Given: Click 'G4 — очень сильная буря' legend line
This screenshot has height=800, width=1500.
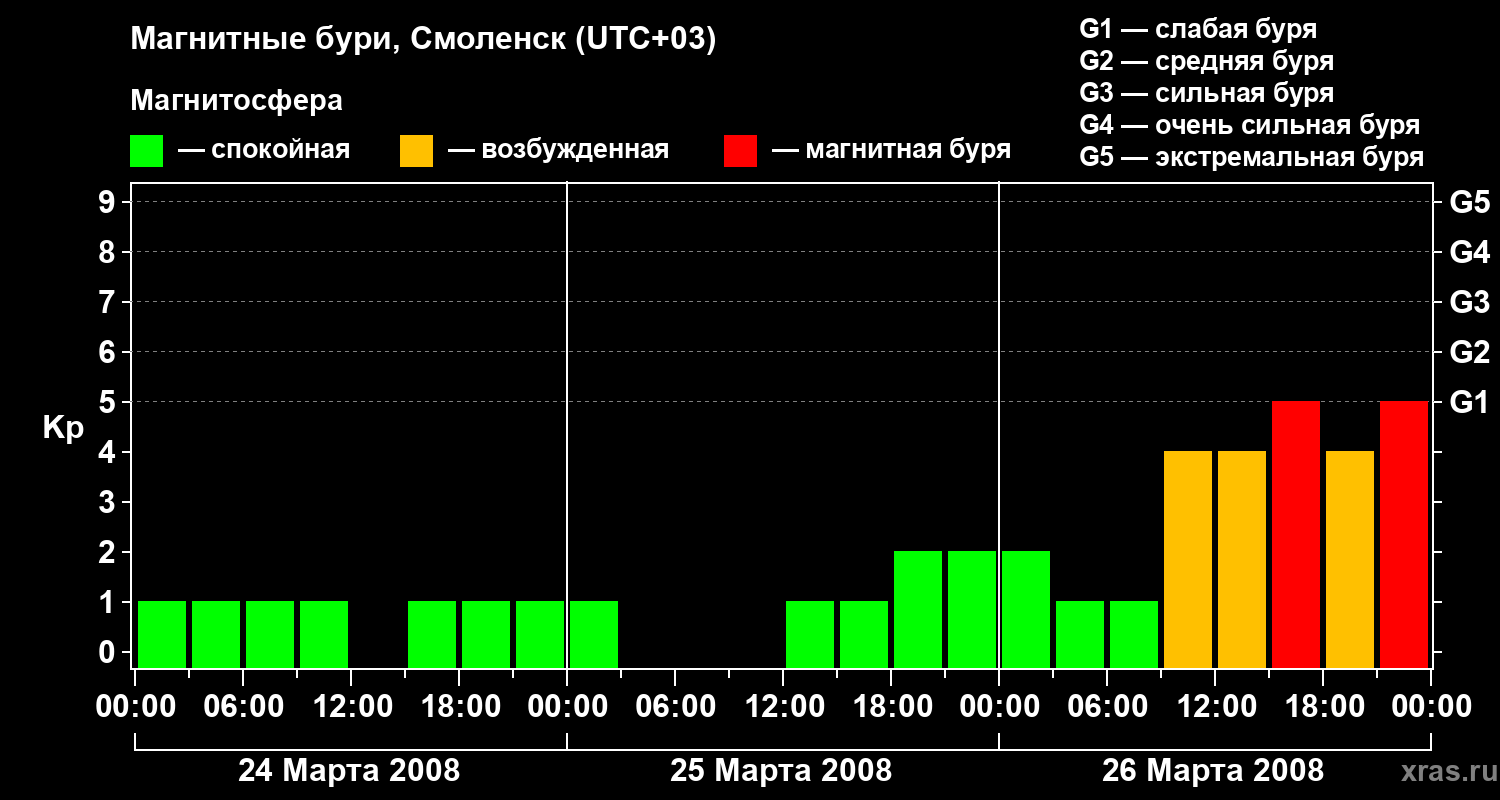Looking at the screenshot, I should click(1249, 125).
